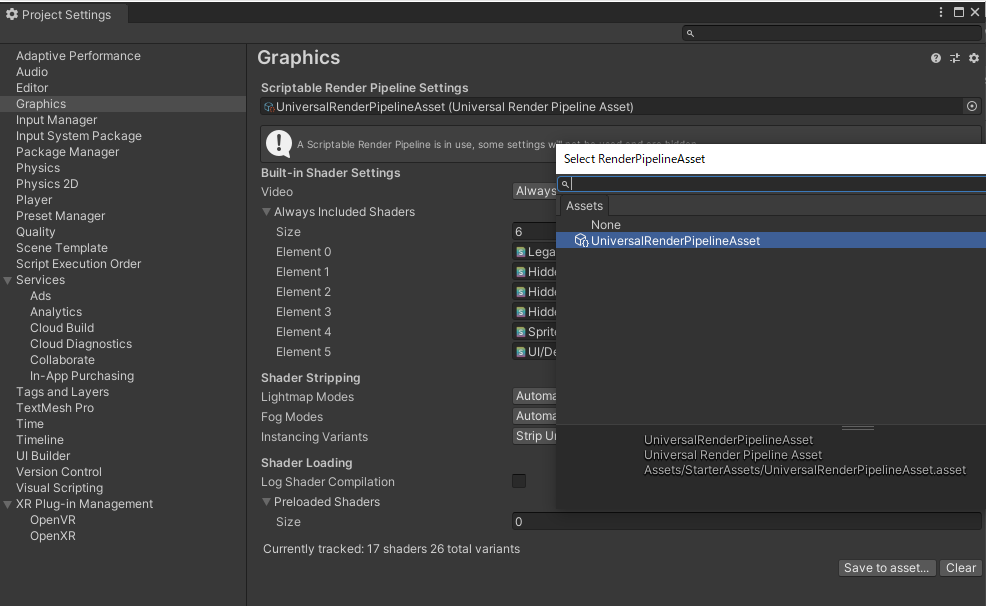Select the Quality settings category

pos(36,232)
